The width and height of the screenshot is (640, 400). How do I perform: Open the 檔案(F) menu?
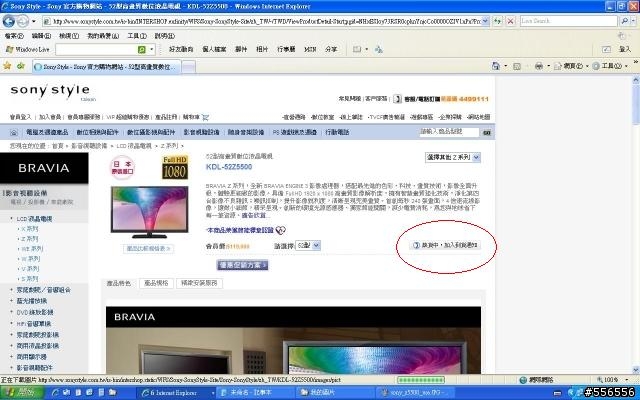coord(14,36)
